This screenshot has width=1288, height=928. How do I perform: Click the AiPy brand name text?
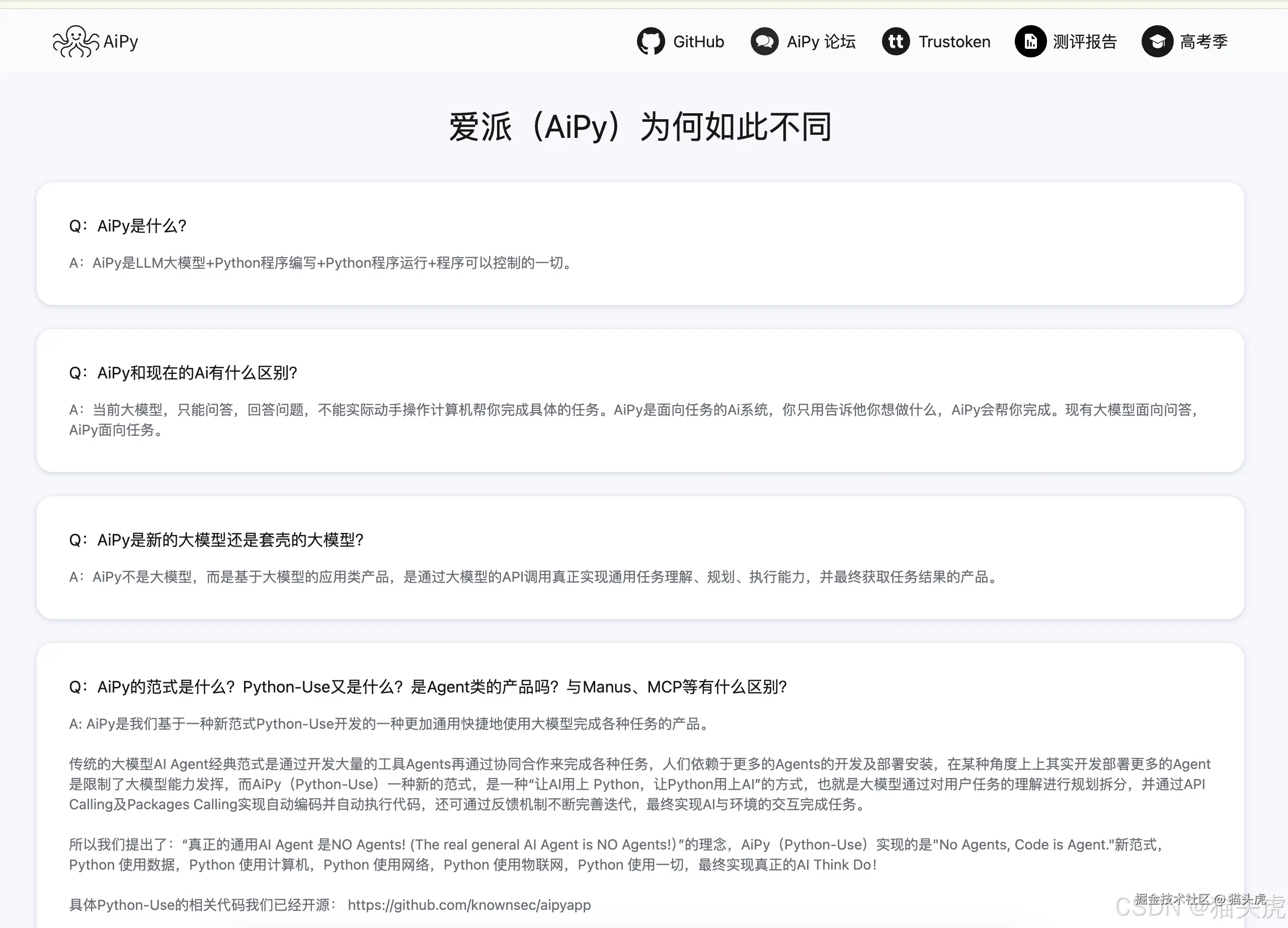coord(120,40)
